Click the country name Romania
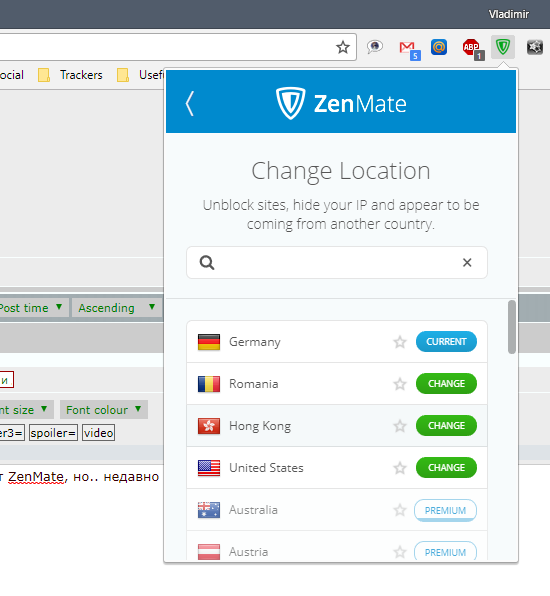550x596 pixels. (x=254, y=384)
